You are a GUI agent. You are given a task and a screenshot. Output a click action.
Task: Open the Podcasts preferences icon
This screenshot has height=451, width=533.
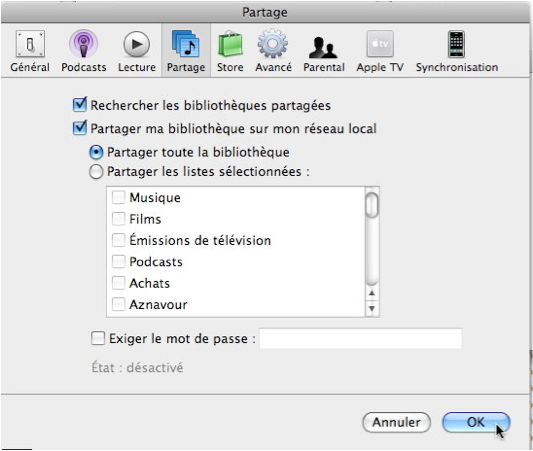coord(84,51)
